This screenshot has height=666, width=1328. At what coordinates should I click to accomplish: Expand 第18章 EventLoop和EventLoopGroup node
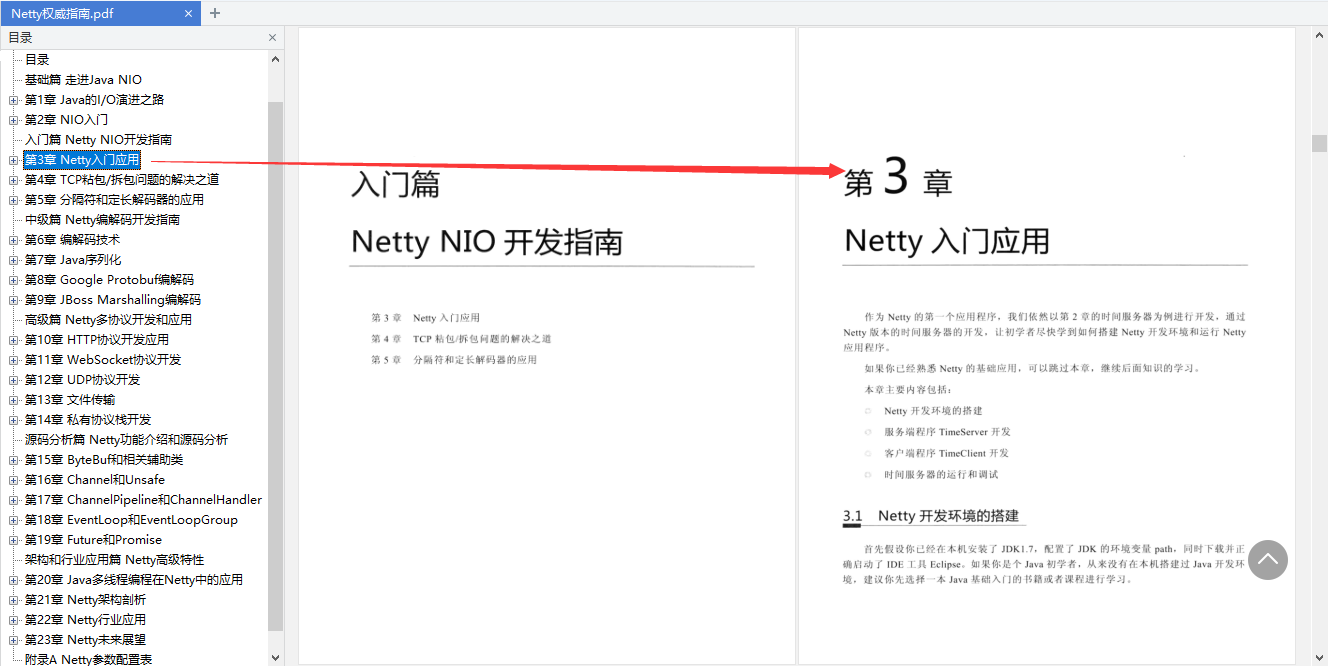[13, 520]
